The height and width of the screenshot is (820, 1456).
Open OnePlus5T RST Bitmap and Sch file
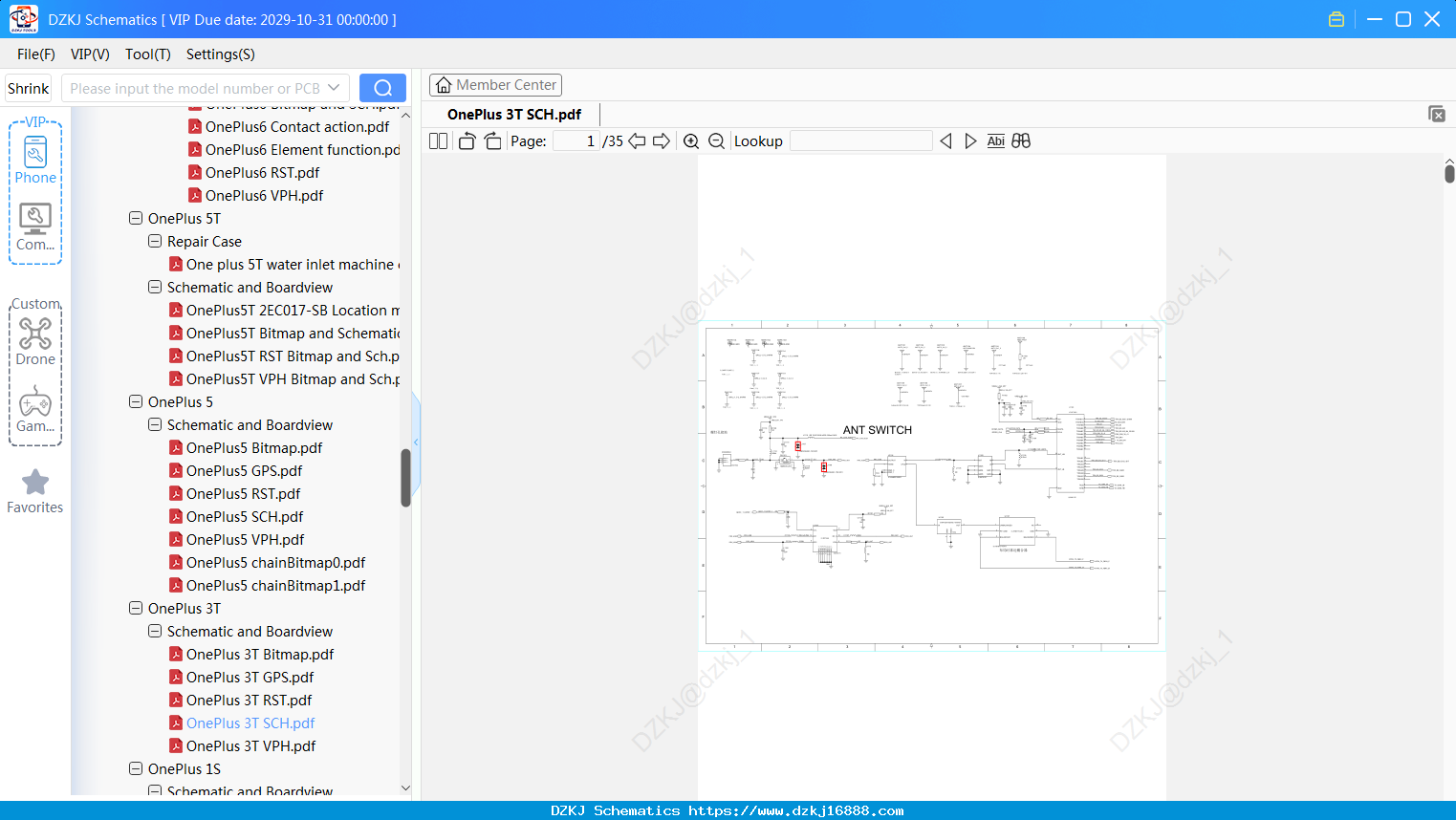click(x=284, y=356)
